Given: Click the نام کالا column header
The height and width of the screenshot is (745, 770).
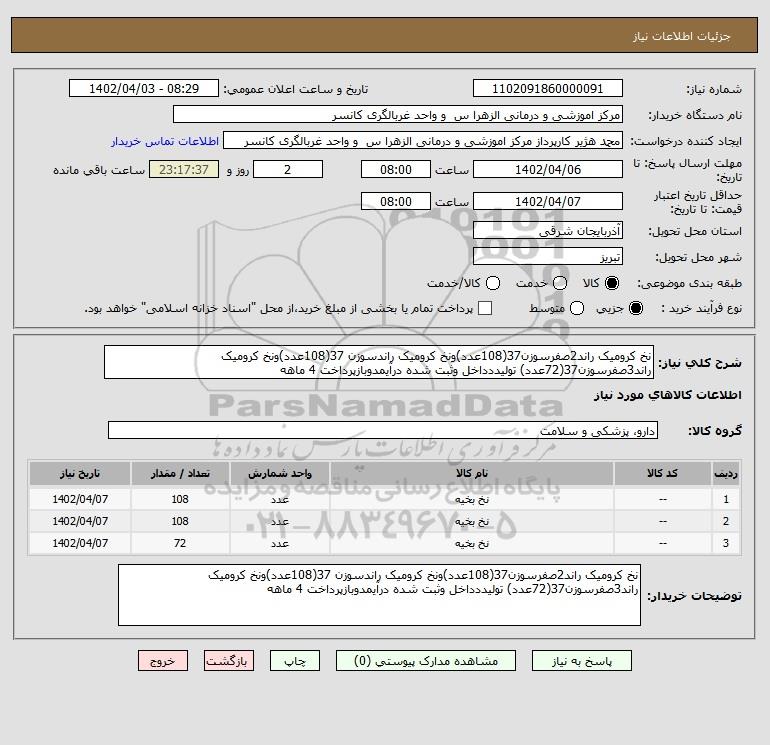Looking at the screenshot, I should click(471, 473).
